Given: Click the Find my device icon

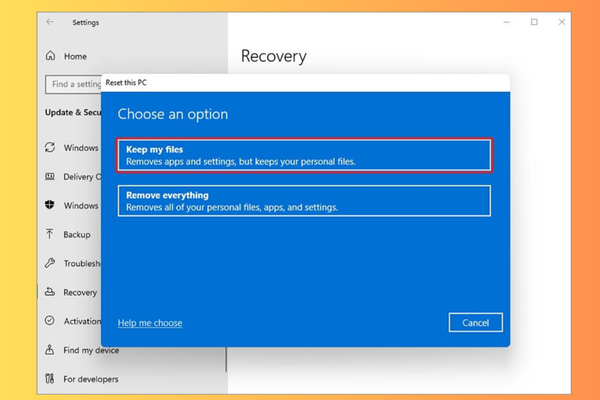Looking at the screenshot, I should 49,349.
